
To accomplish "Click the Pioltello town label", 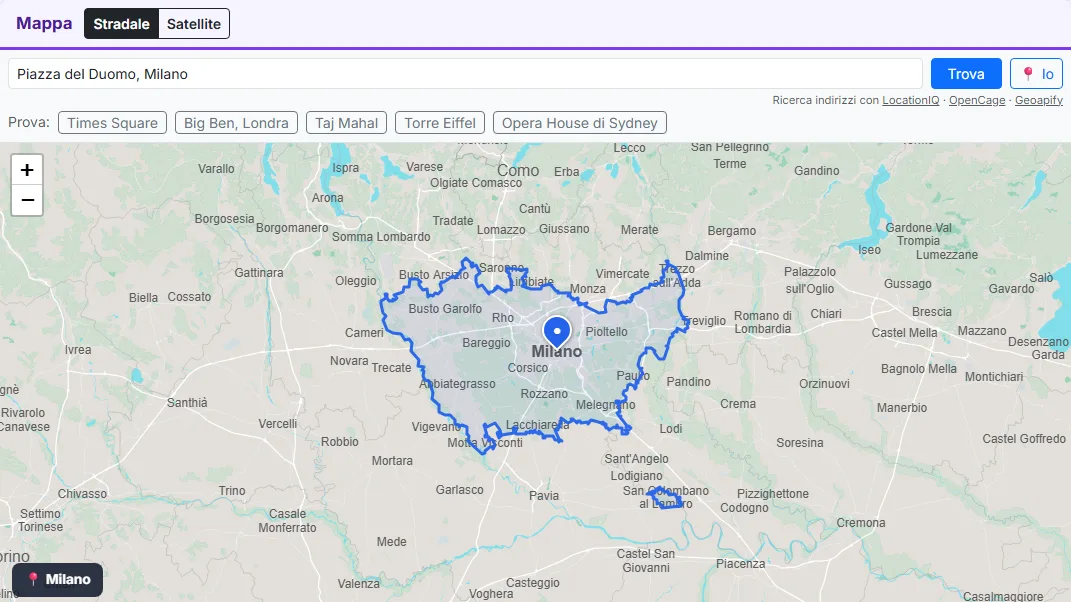I will tap(607, 331).
